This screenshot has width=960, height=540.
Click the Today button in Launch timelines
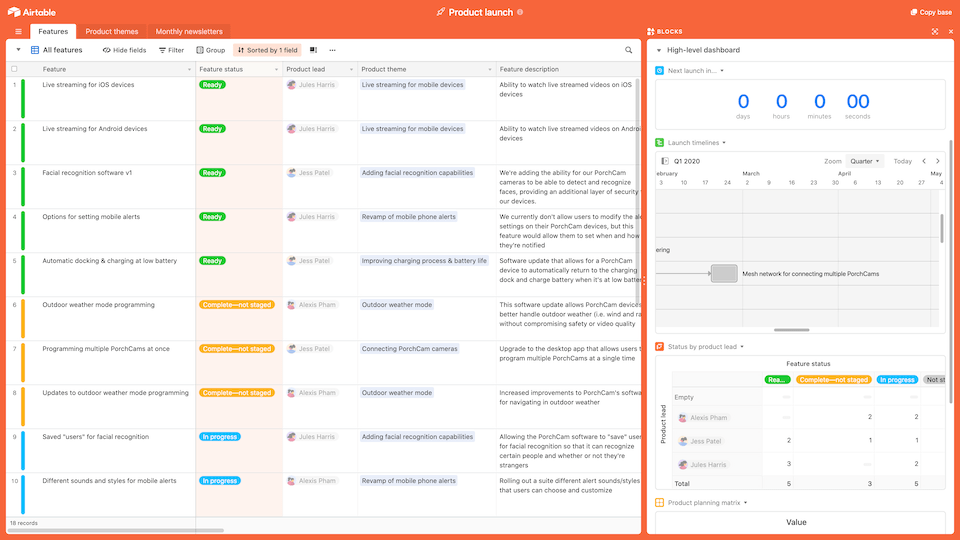[902, 161]
